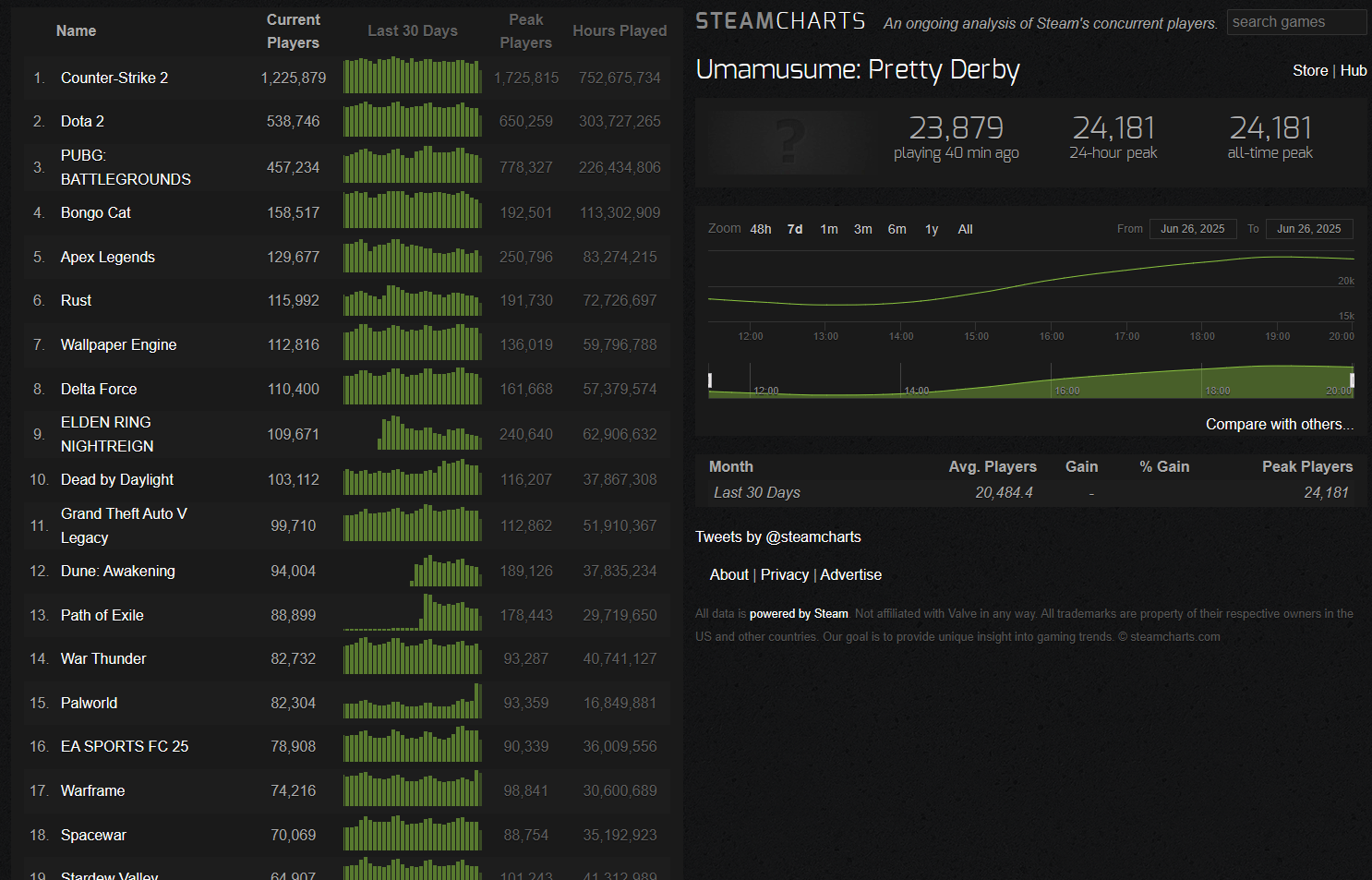Click Compare with others link
Screen dimensions: 1372x880
(1280, 425)
